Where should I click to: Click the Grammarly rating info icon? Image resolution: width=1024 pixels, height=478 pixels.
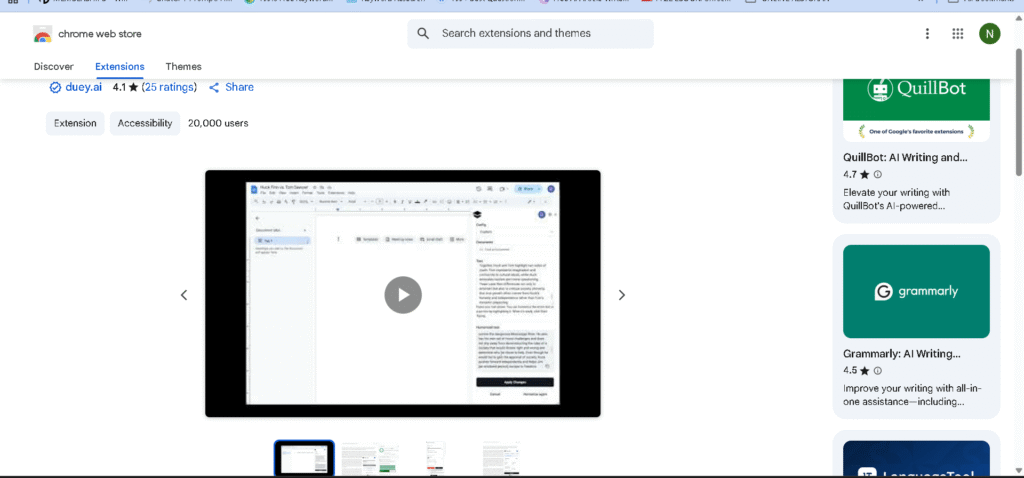pyautogui.click(x=878, y=370)
